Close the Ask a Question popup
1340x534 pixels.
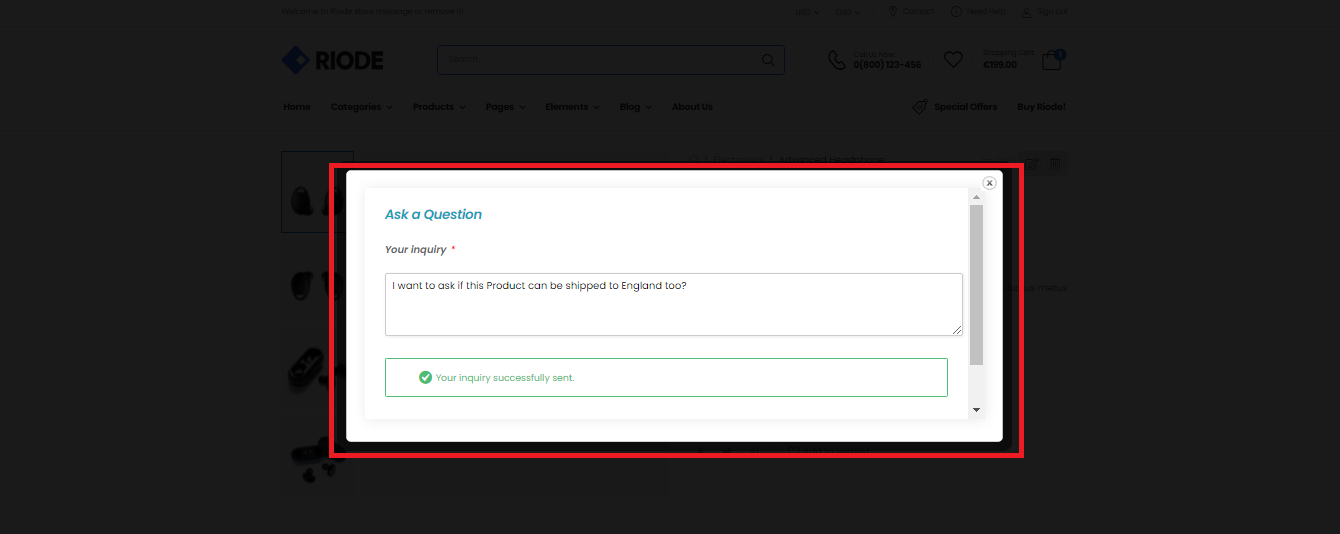(989, 183)
